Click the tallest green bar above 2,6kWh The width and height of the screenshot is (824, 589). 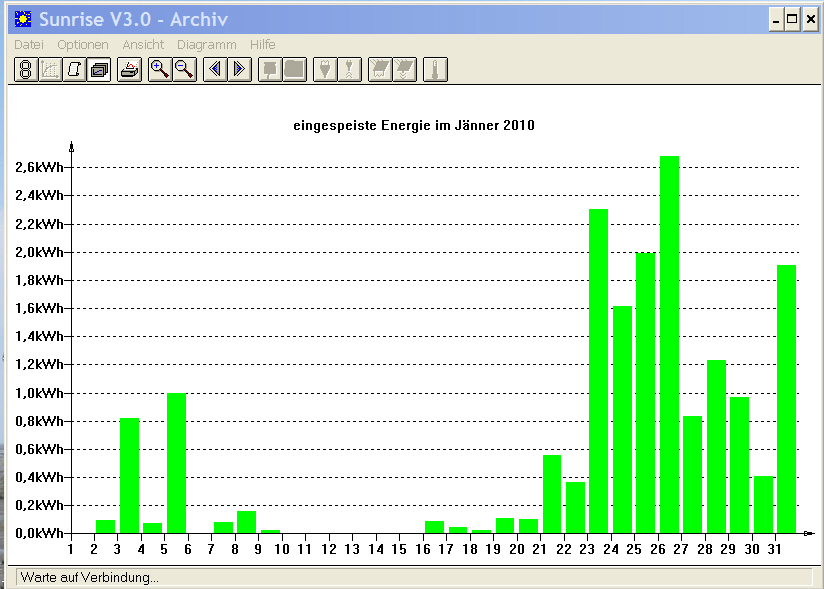[670, 345]
